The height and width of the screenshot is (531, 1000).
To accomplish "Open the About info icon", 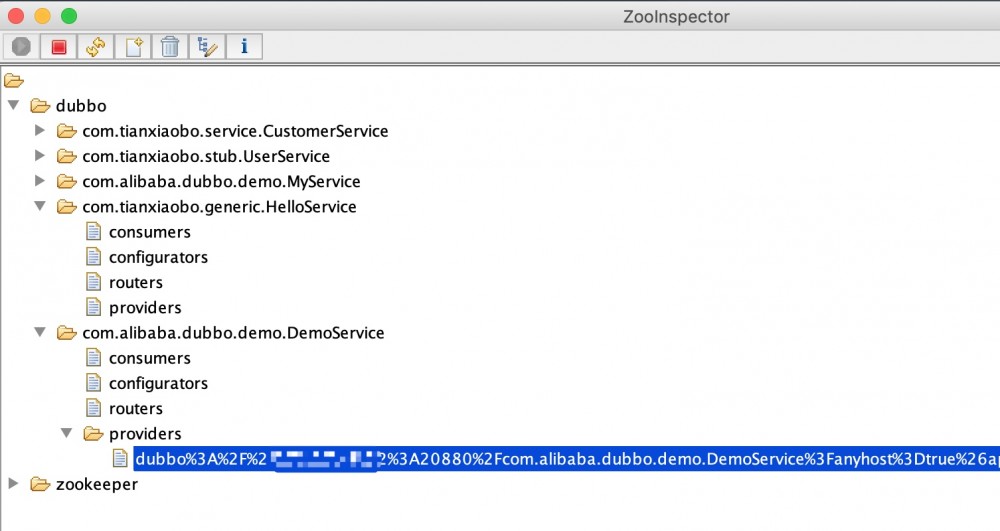I will 244,47.
